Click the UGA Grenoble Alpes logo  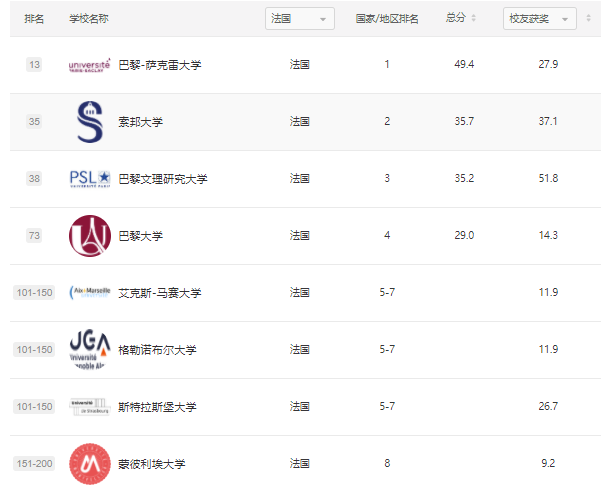tap(90, 349)
